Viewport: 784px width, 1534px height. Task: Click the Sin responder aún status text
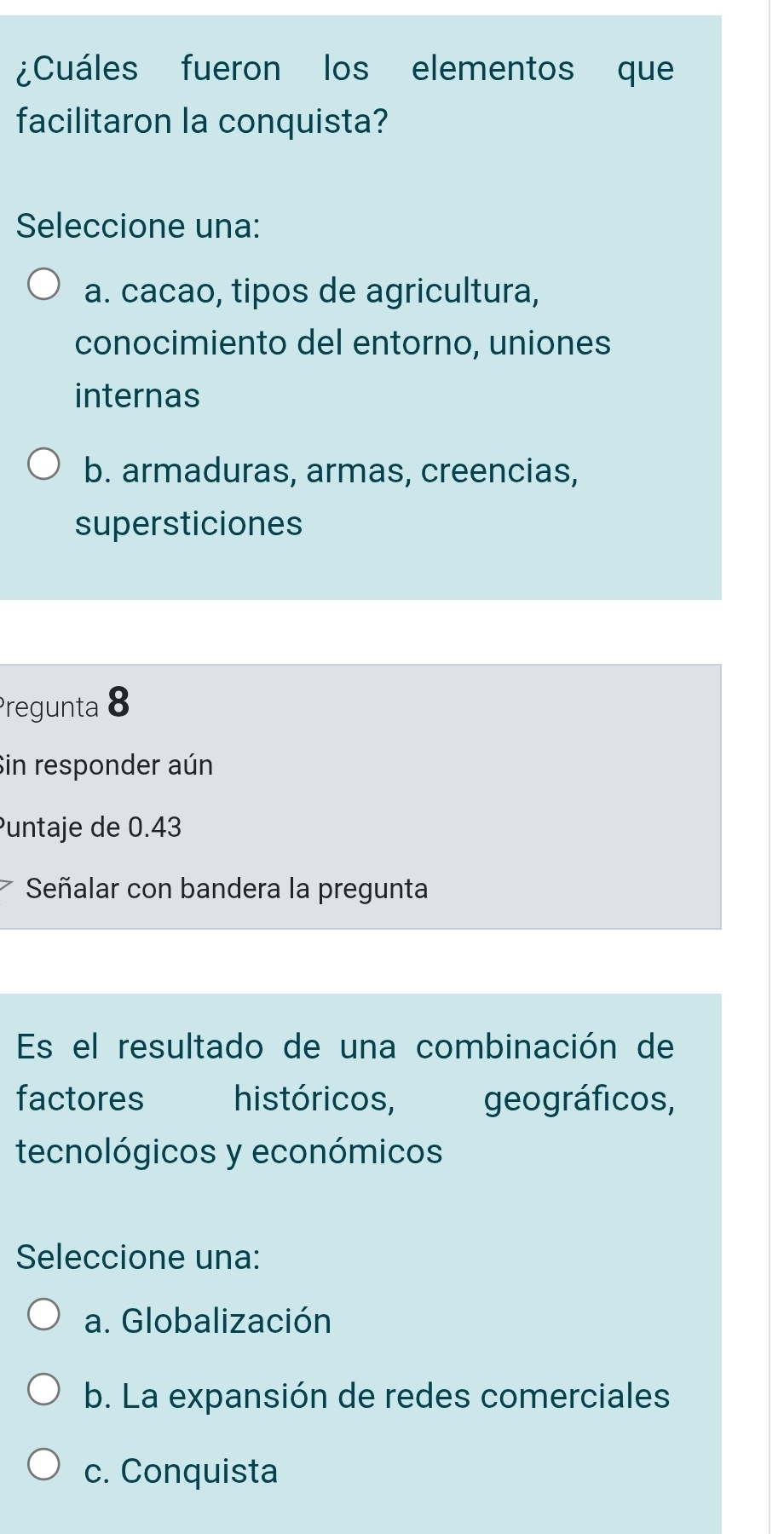click(107, 765)
